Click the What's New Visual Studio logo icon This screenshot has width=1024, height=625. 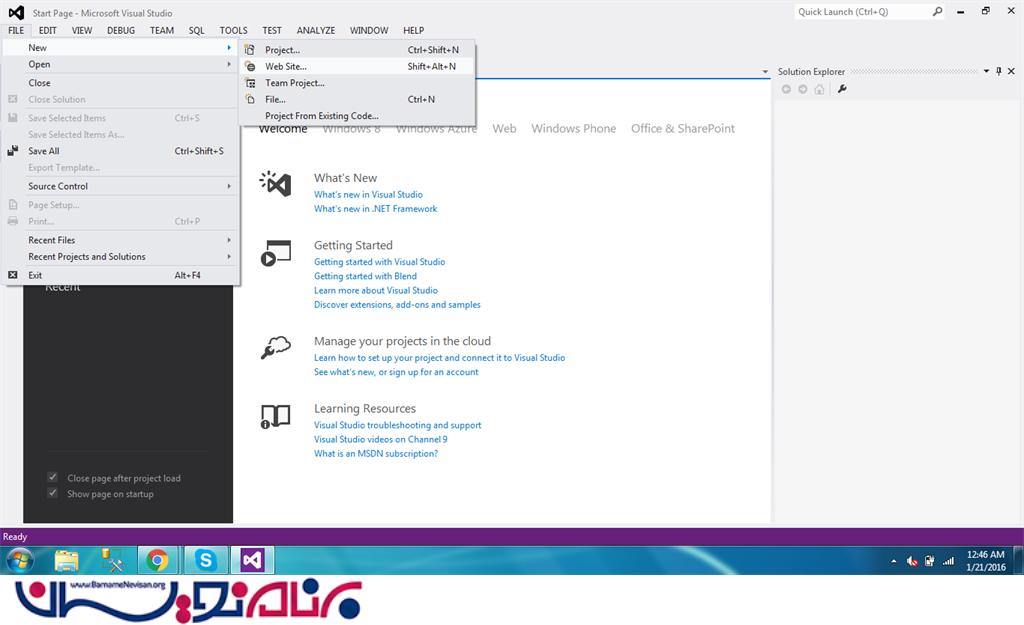[x=275, y=183]
